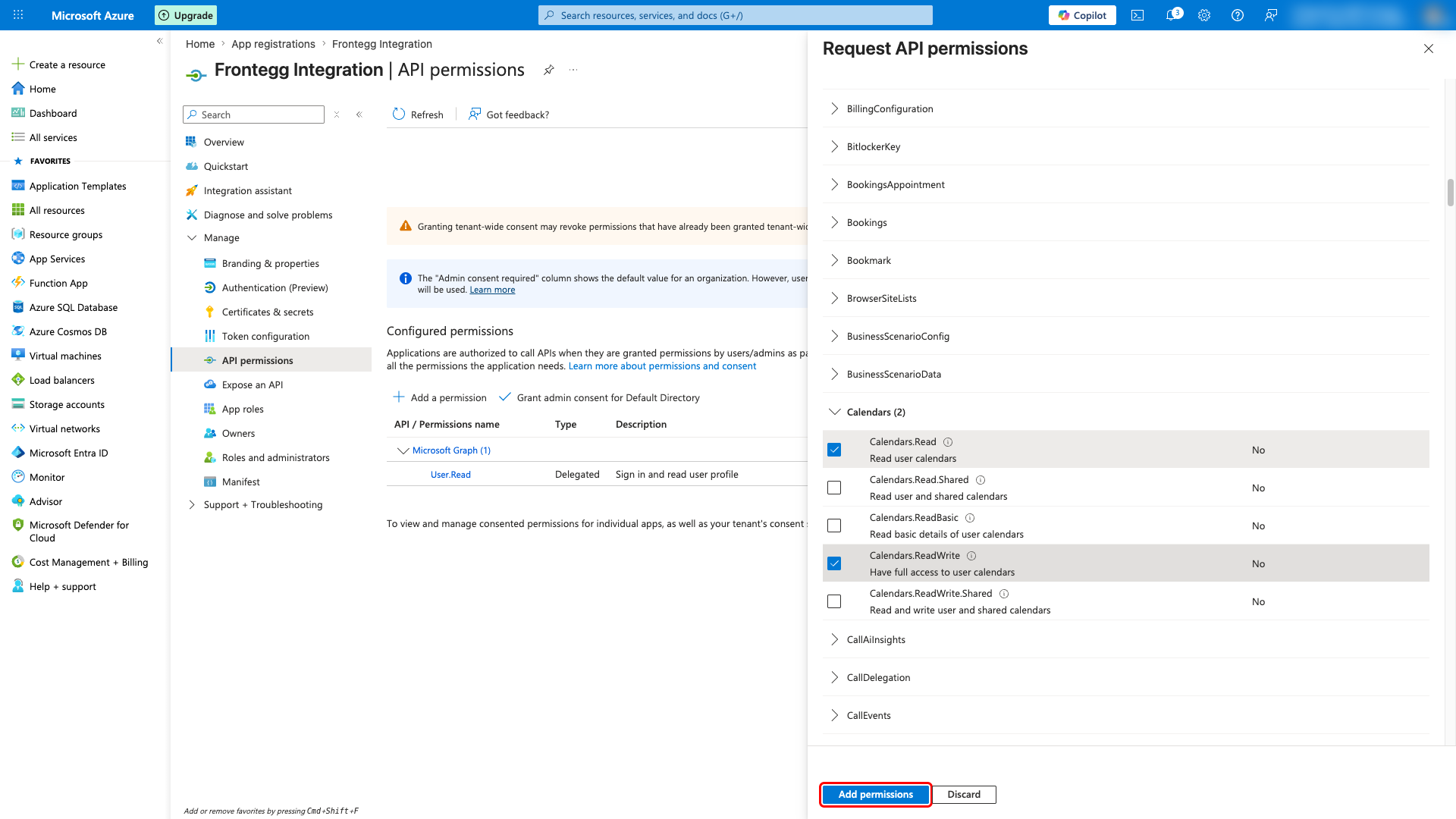Viewport: 1456px width, 819px height.
Task: Open the Azure portal waffle menu
Action: 18,15
